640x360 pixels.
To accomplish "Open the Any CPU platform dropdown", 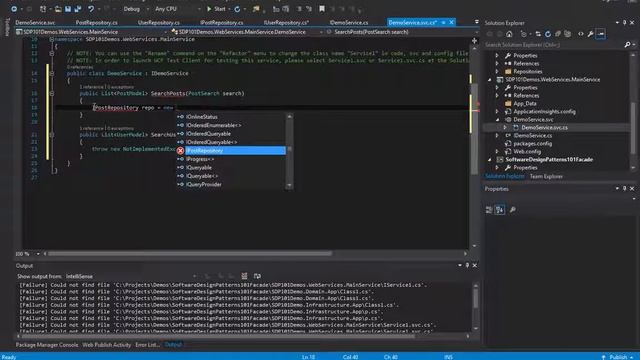I will (178, 9).
